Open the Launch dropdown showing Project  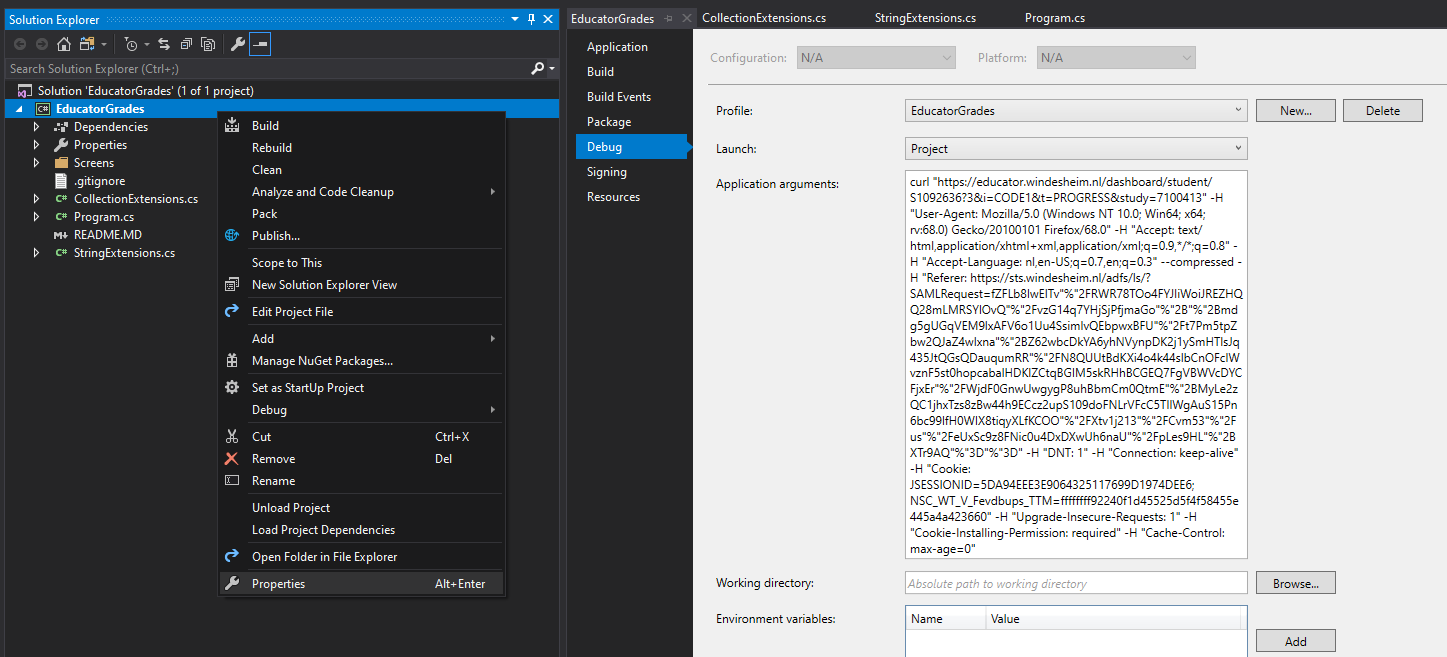tap(1076, 149)
